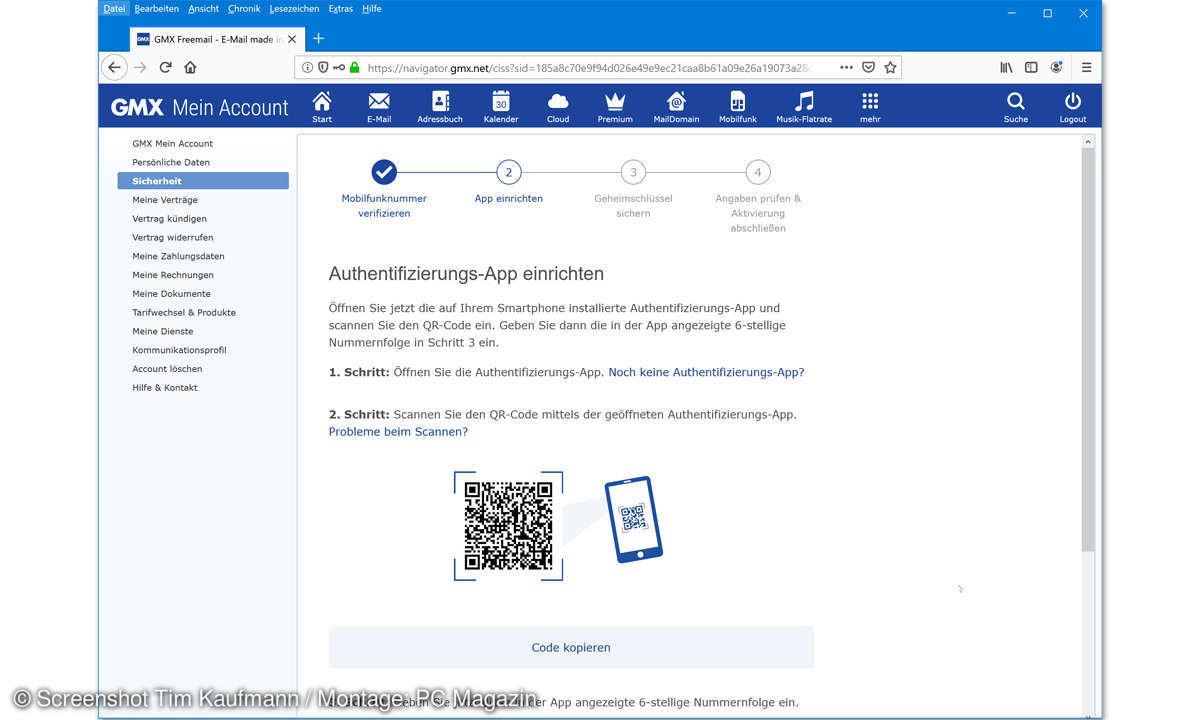Viewport: 1200px width, 720px height.
Task: Select Tarifwechsel & Produkte in sidebar
Action: coord(184,312)
